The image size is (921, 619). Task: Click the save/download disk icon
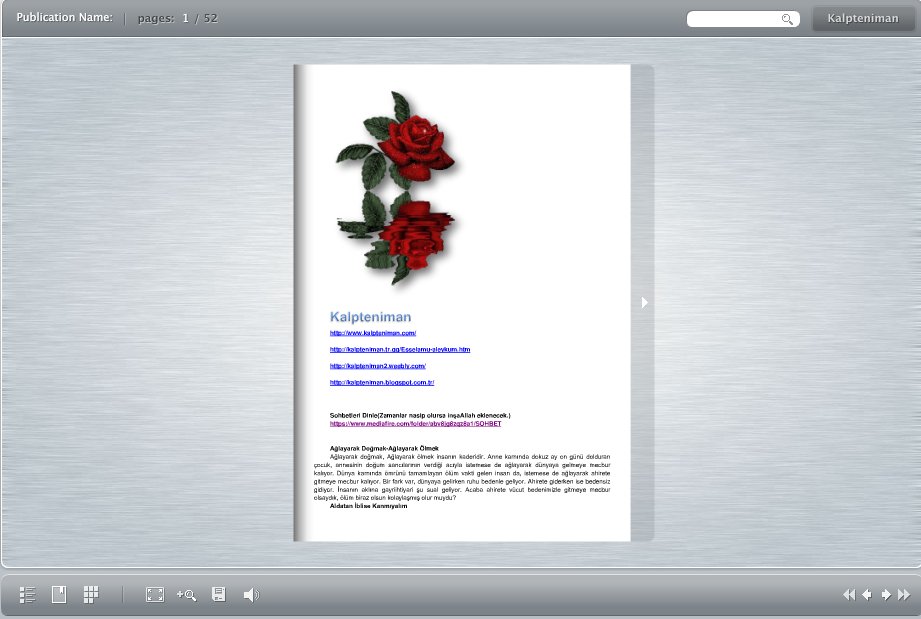click(x=218, y=595)
